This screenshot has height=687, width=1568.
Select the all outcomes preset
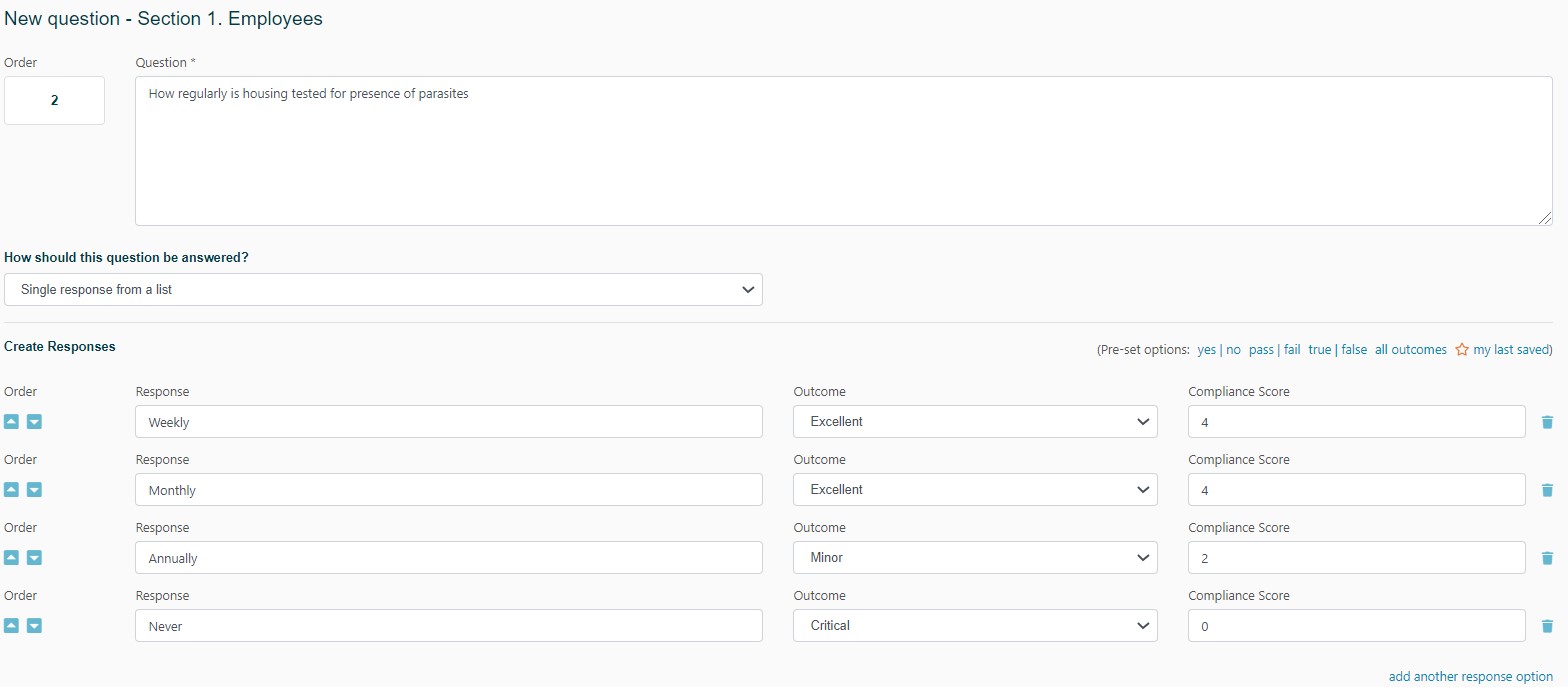1410,350
